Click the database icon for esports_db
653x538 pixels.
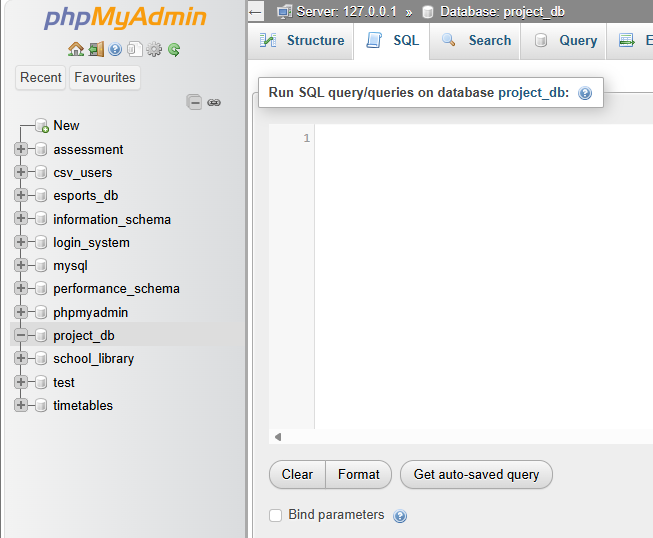point(41,195)
